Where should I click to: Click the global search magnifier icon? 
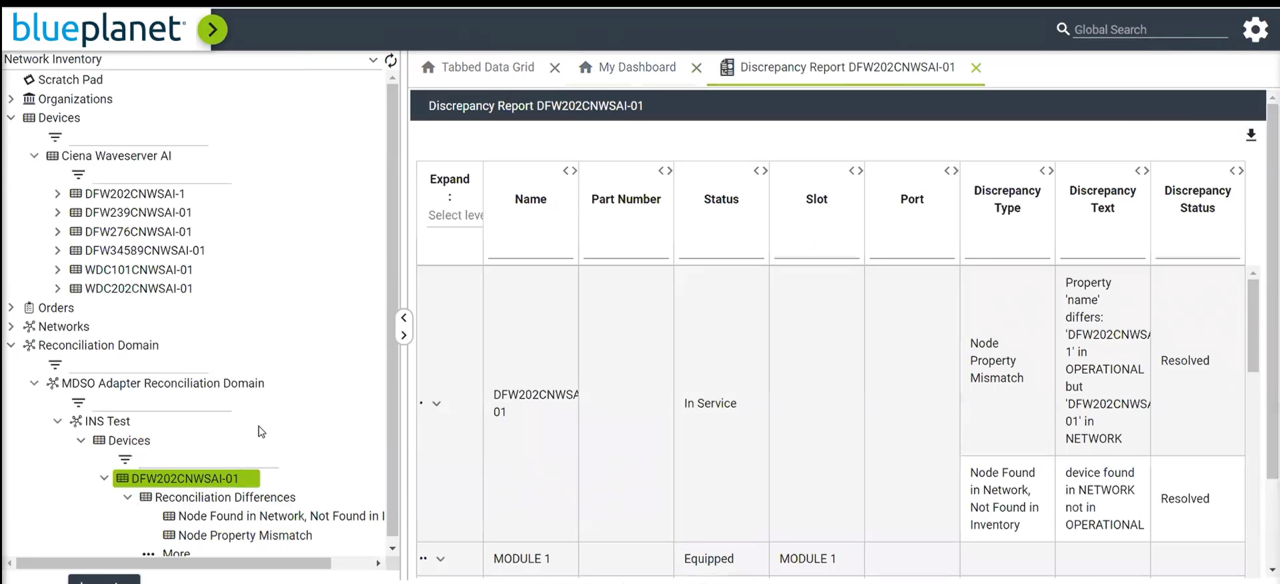pyautogui.click(x=1063, y=30)
